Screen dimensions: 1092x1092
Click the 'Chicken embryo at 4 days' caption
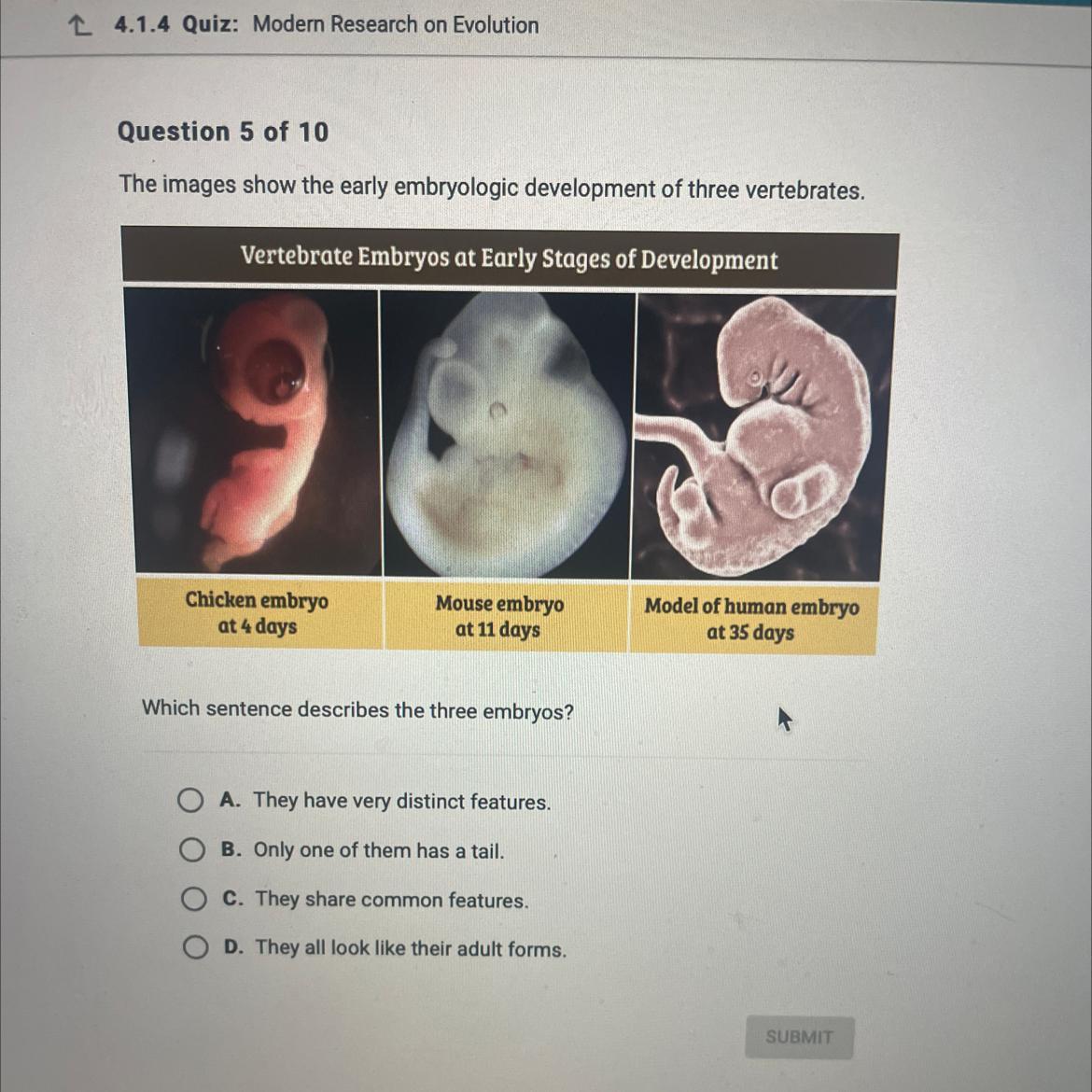[x=257, y=612]
